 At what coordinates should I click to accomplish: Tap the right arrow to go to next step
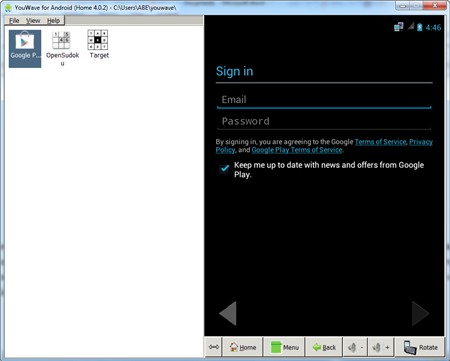click(x=420, y=313)
